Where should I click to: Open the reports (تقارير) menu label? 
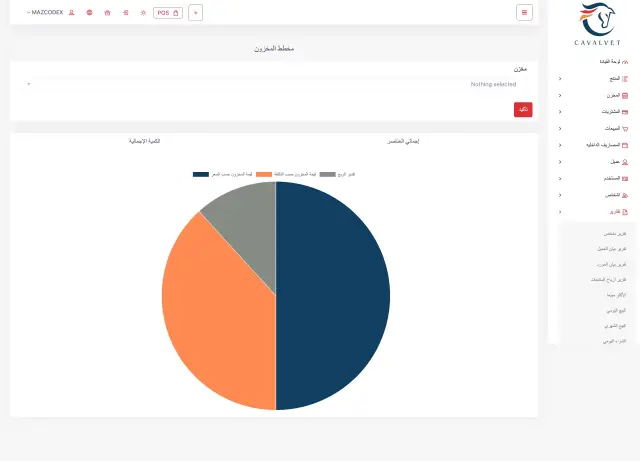click(x=615, y=212)
